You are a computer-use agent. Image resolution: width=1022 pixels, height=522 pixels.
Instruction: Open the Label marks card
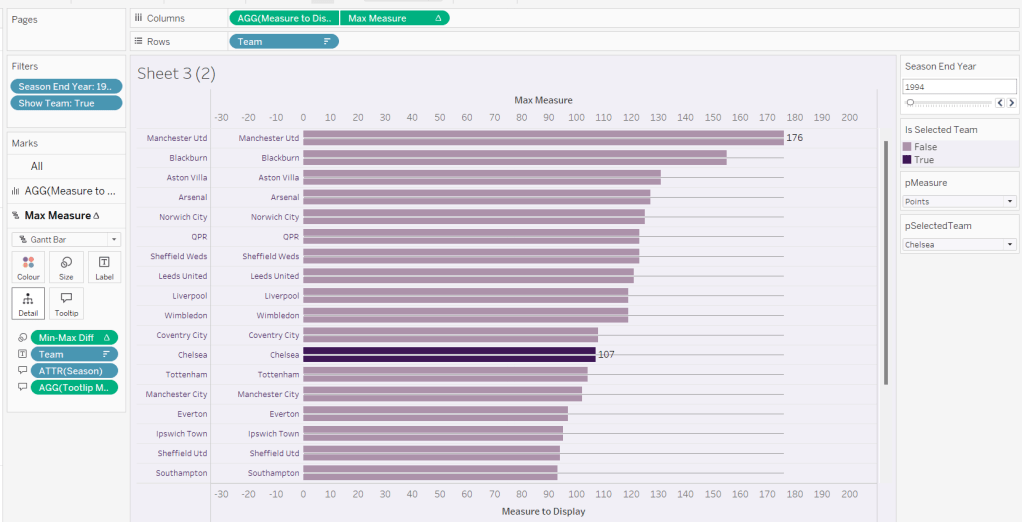[x=104, y=267]
